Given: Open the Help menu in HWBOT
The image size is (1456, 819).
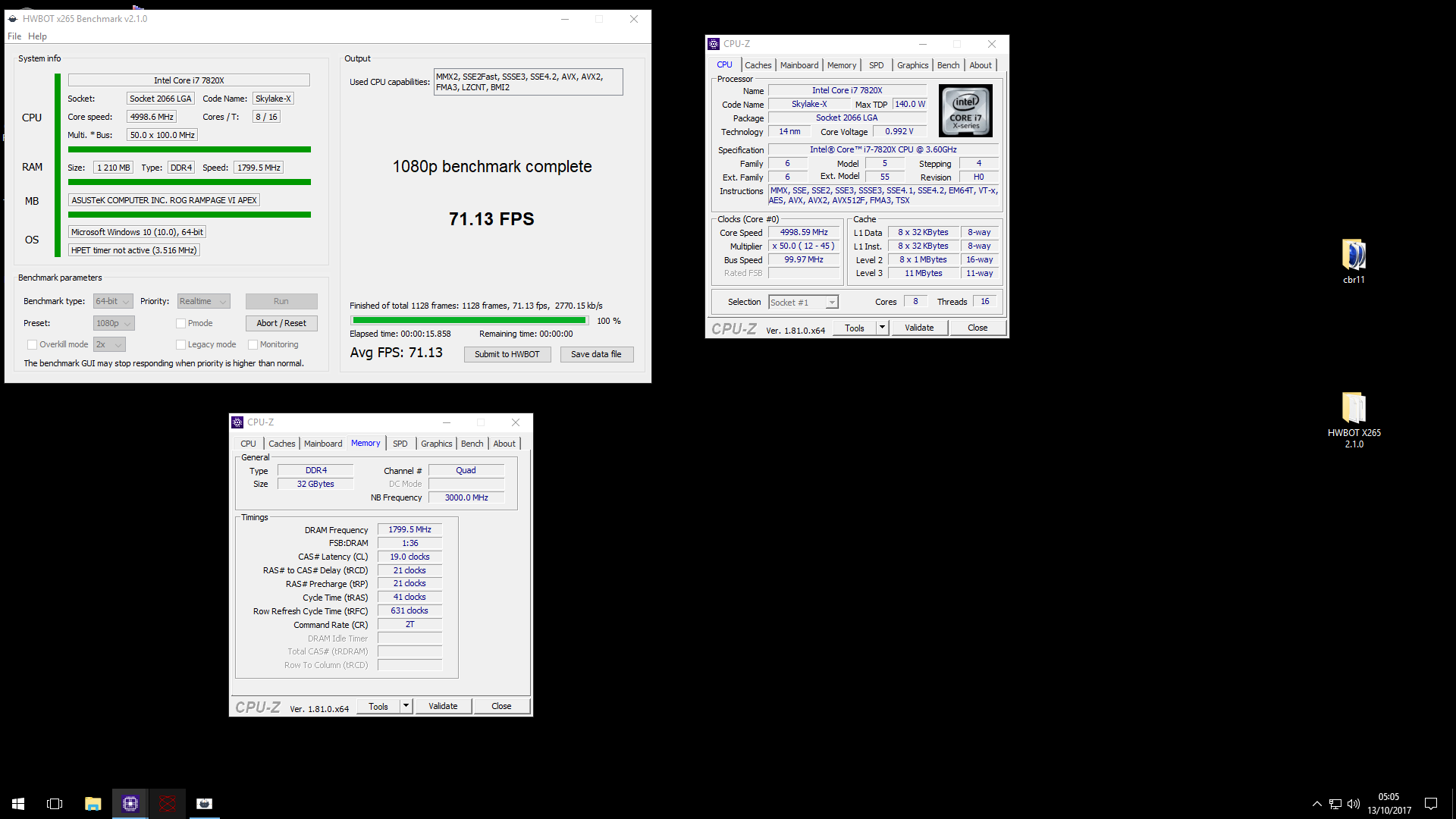Looking at the screenshot, I should [37, 36].
